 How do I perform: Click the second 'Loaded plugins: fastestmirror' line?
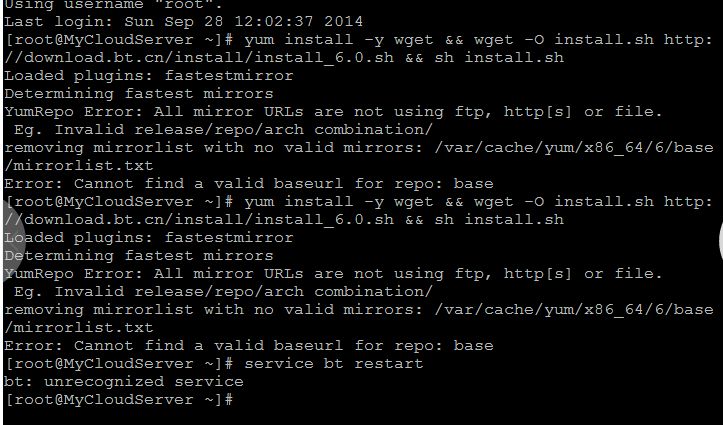pyautogui.click(x=148, y=238)
